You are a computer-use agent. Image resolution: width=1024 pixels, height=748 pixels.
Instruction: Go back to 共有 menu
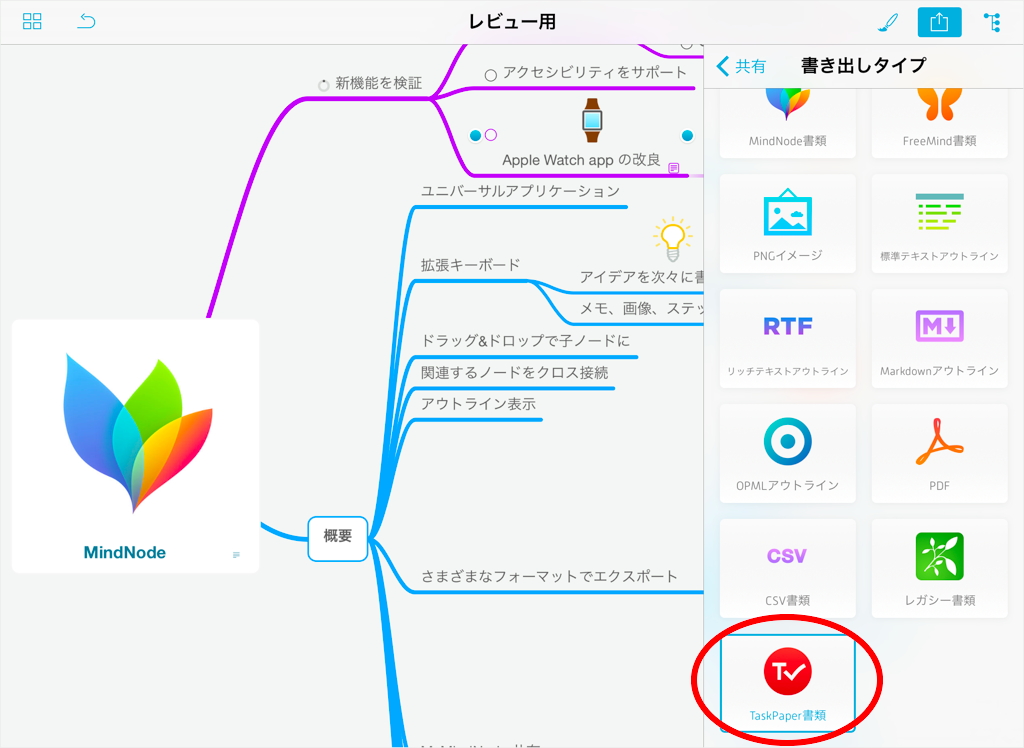point(742,66)
